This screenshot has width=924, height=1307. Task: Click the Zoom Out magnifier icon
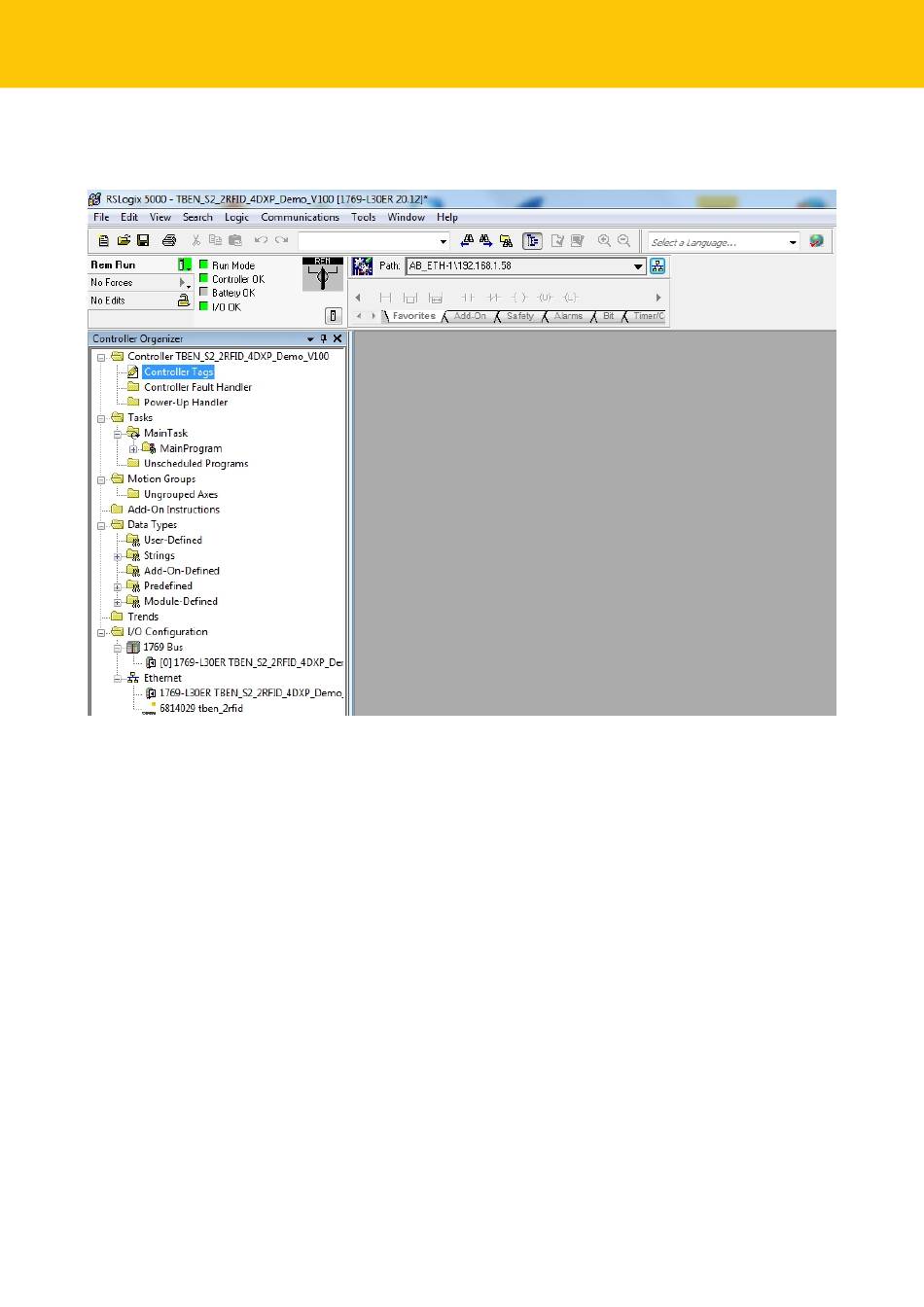coord(623,241)
